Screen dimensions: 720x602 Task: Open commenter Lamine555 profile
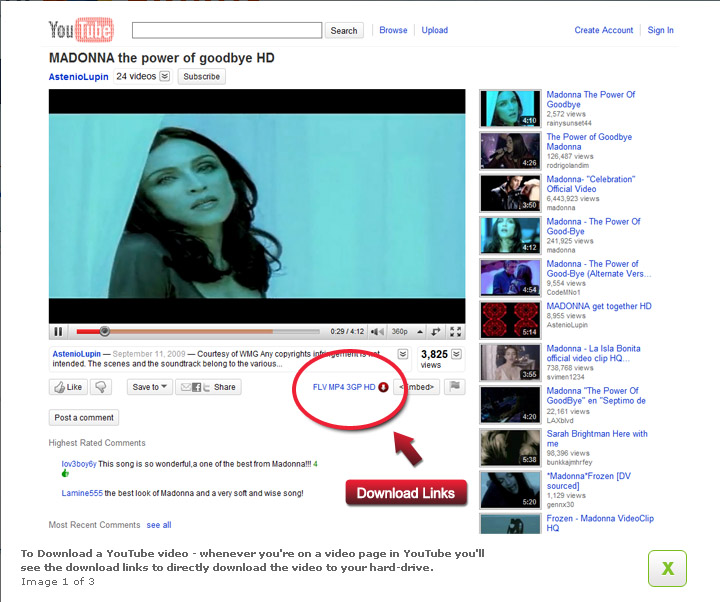pos(82,493)
